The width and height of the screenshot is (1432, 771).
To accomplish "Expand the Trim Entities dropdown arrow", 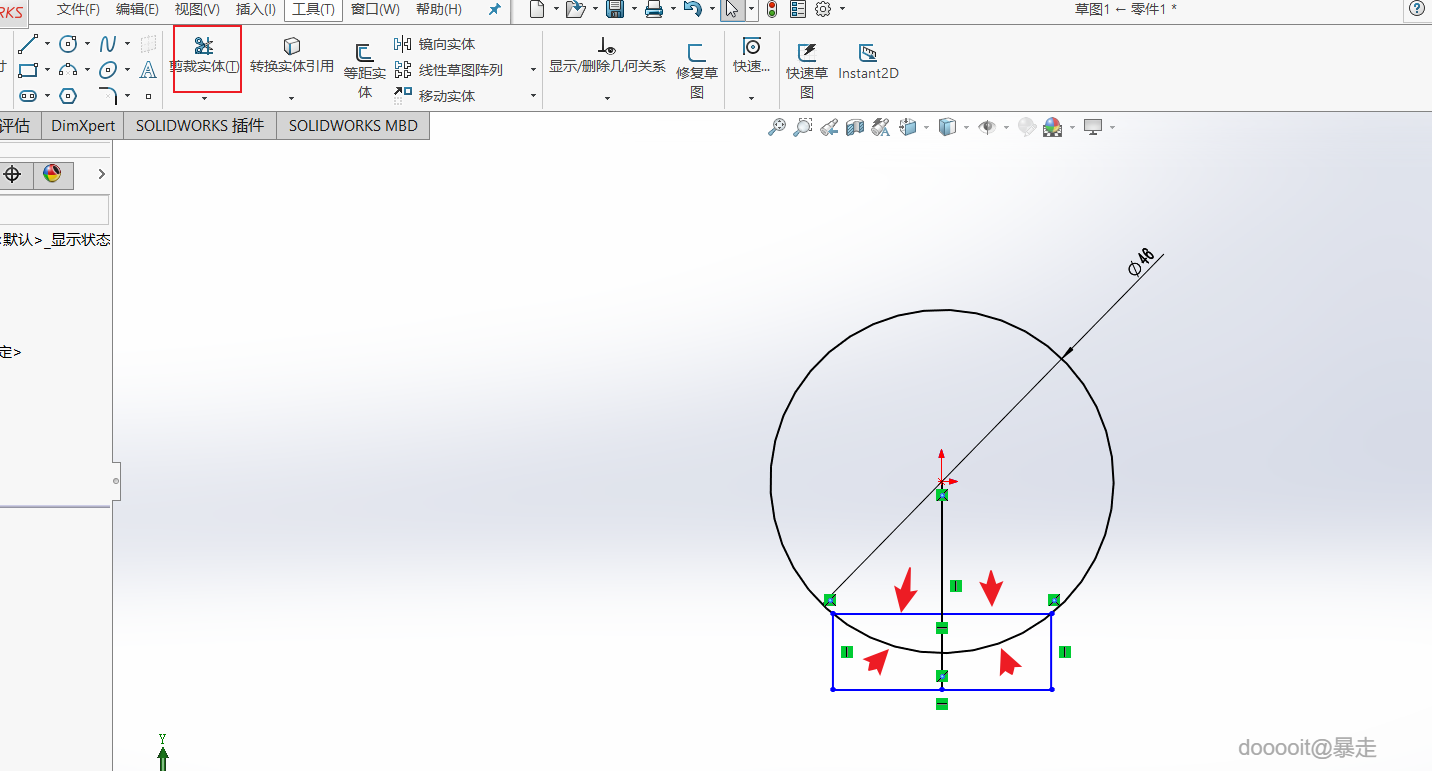I will coord(204,98).
